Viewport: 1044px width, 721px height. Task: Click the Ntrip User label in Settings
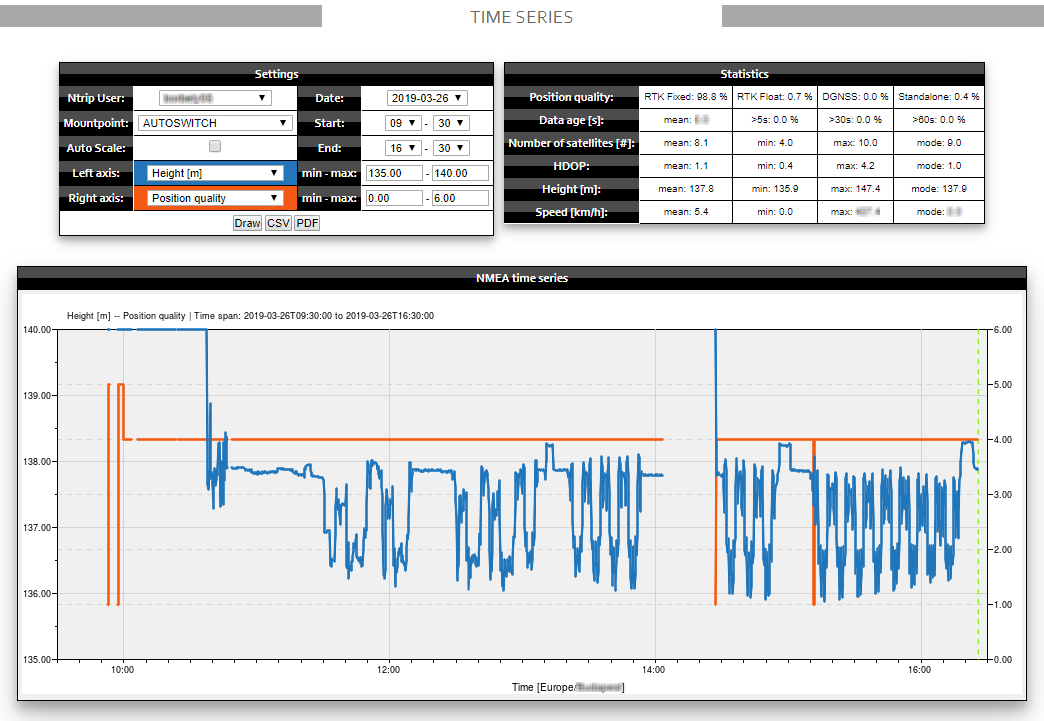(x=96, y=98)
